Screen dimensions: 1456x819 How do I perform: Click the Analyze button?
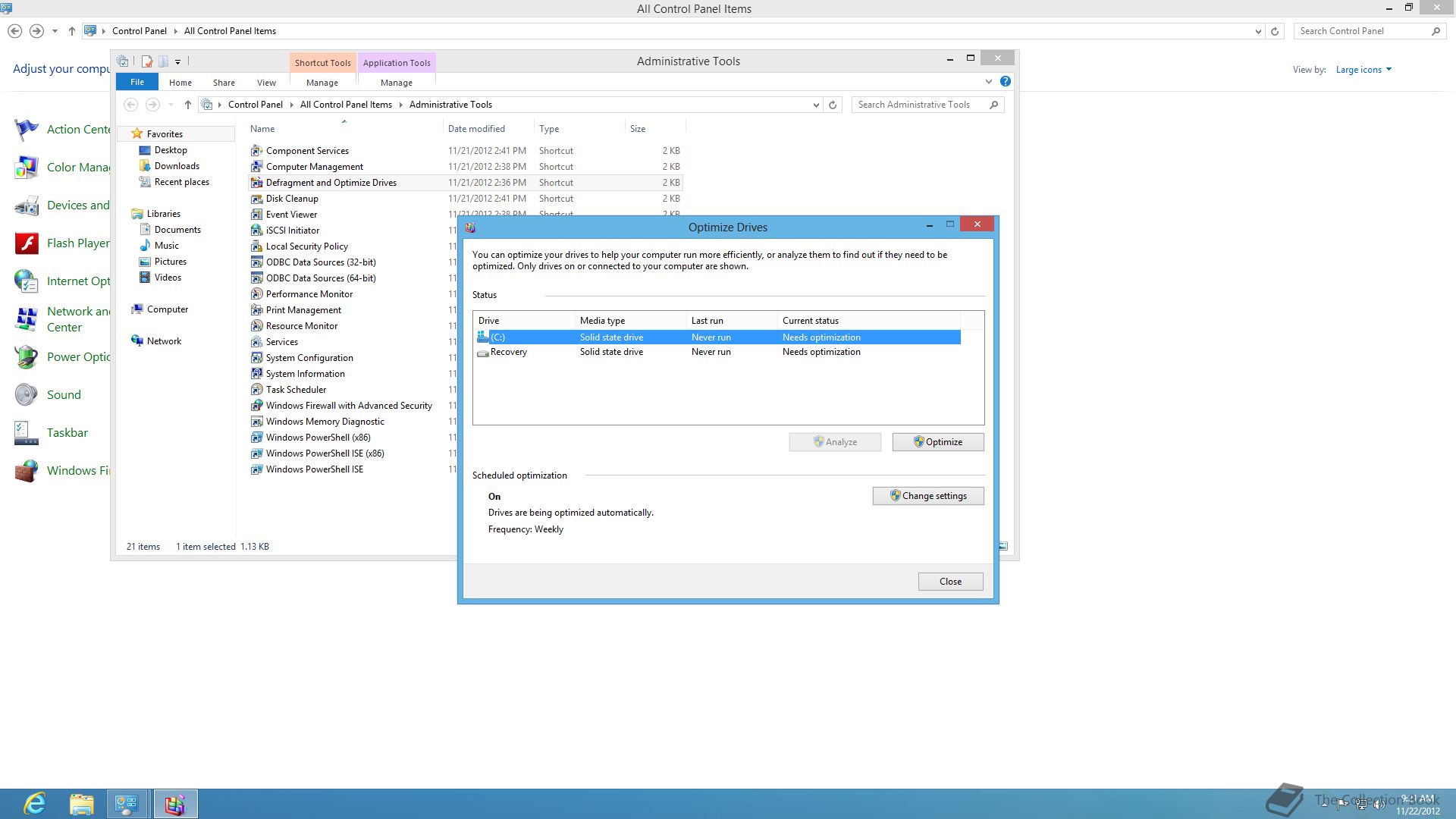point(835,442)
